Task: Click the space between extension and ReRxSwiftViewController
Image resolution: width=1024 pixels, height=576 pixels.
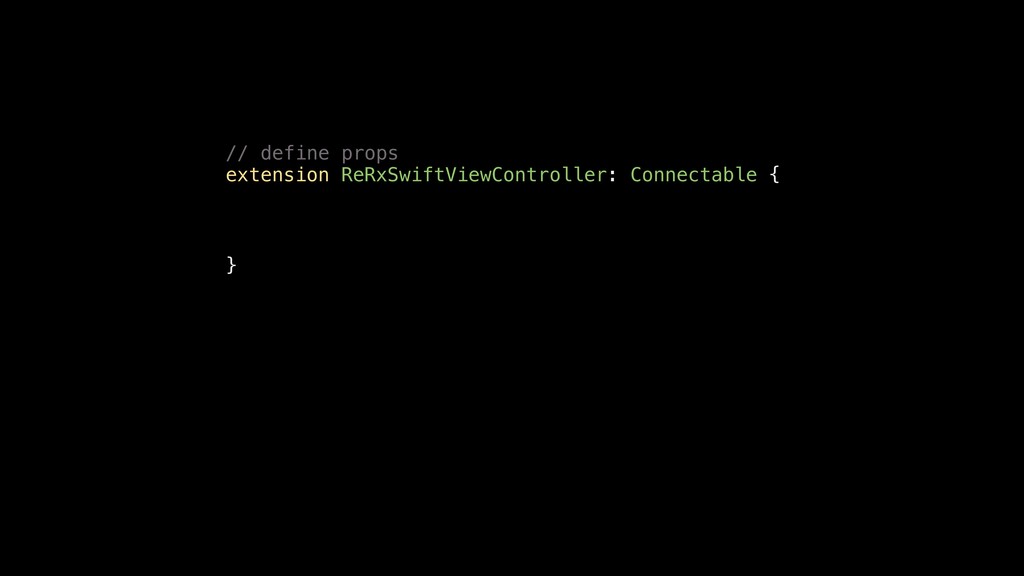Action: [x=335, y=174]
